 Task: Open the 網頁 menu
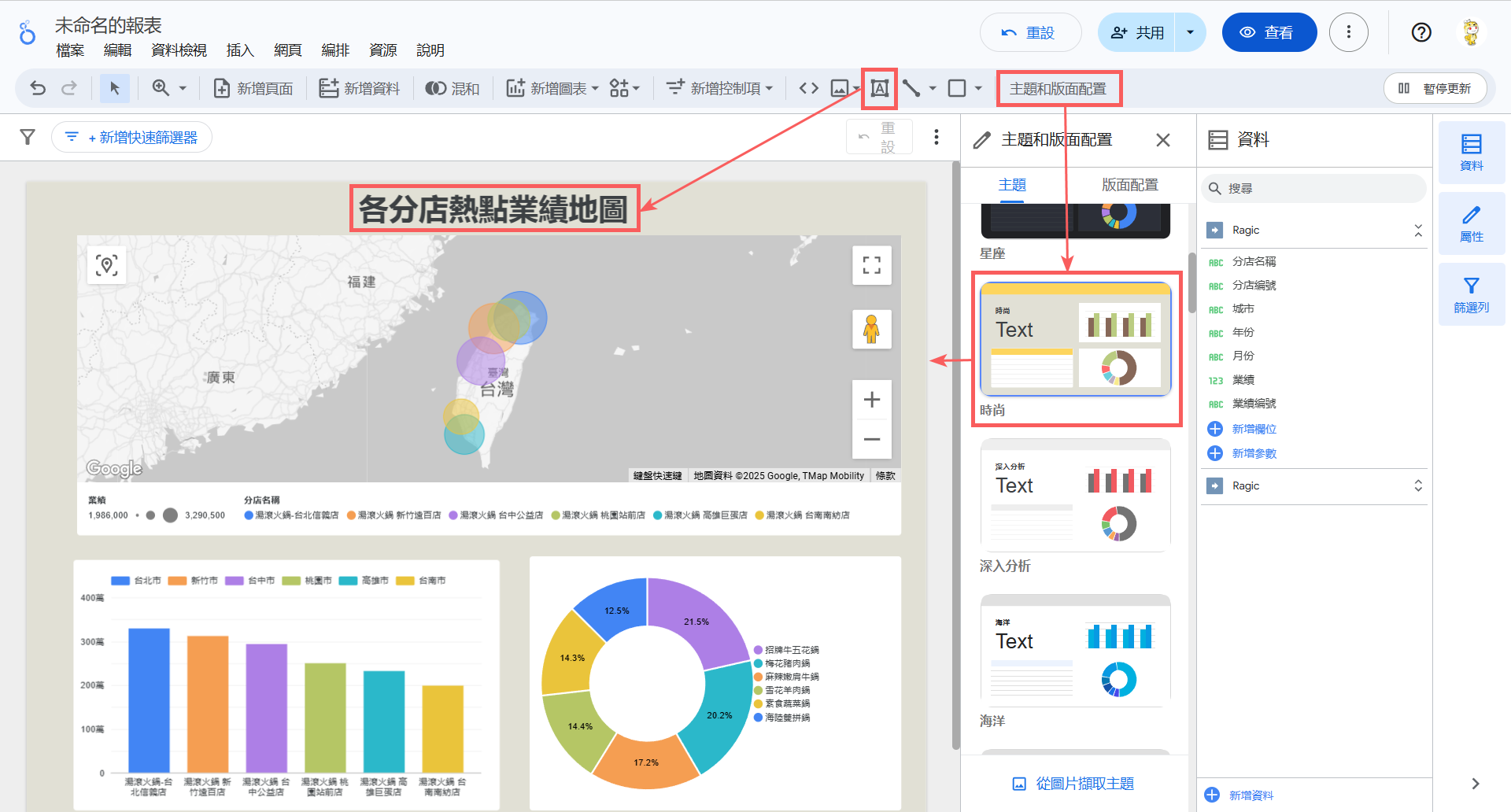[288, 50]
